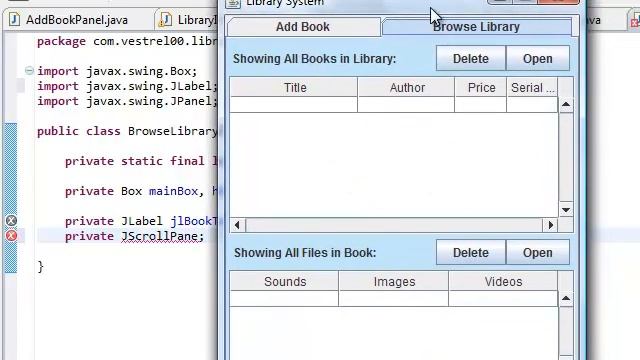The image size is (640, 360).
Task: Click red error marker beside JScrollPane line
Action: 11,236
